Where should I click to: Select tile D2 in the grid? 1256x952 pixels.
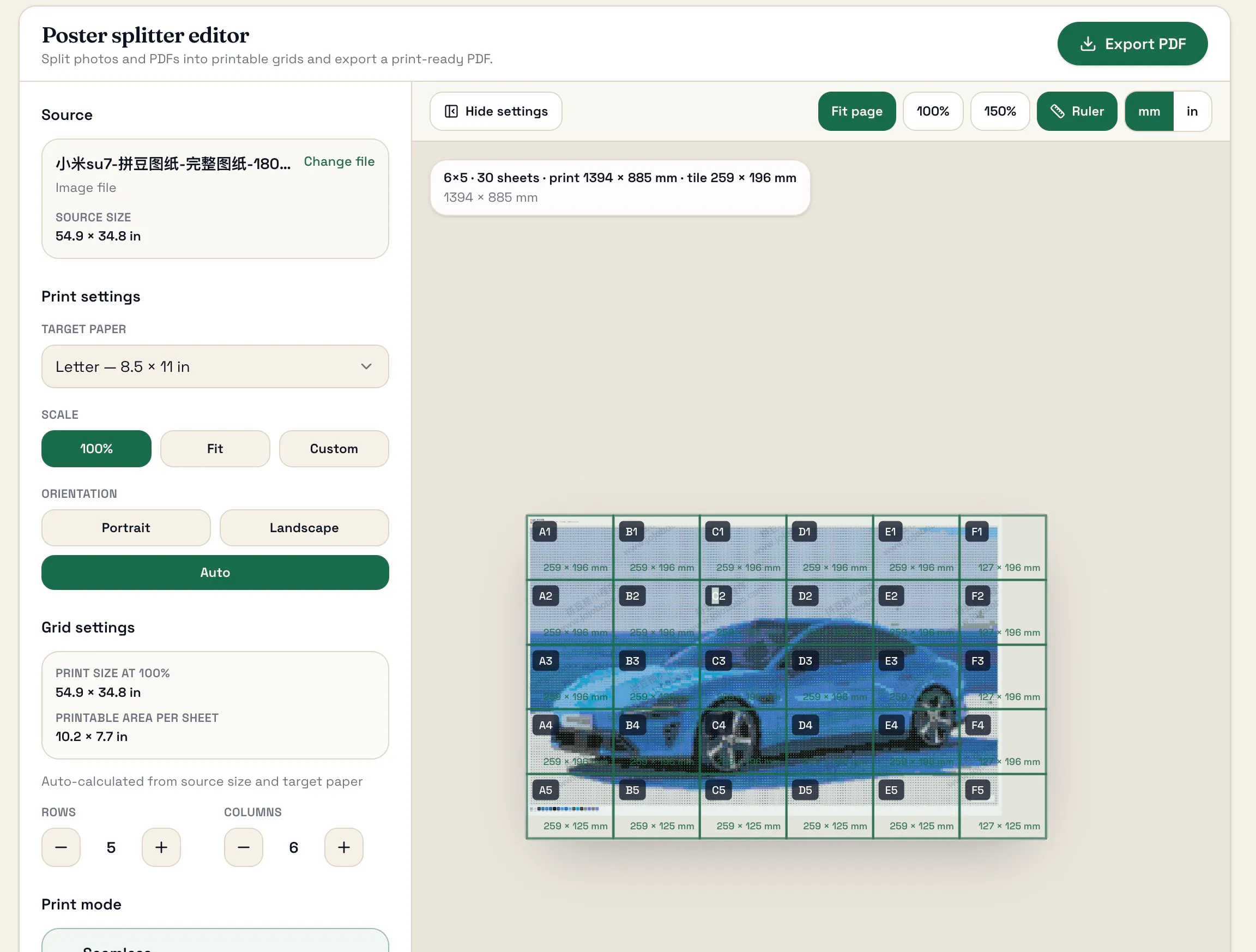(x=830, y=612)
